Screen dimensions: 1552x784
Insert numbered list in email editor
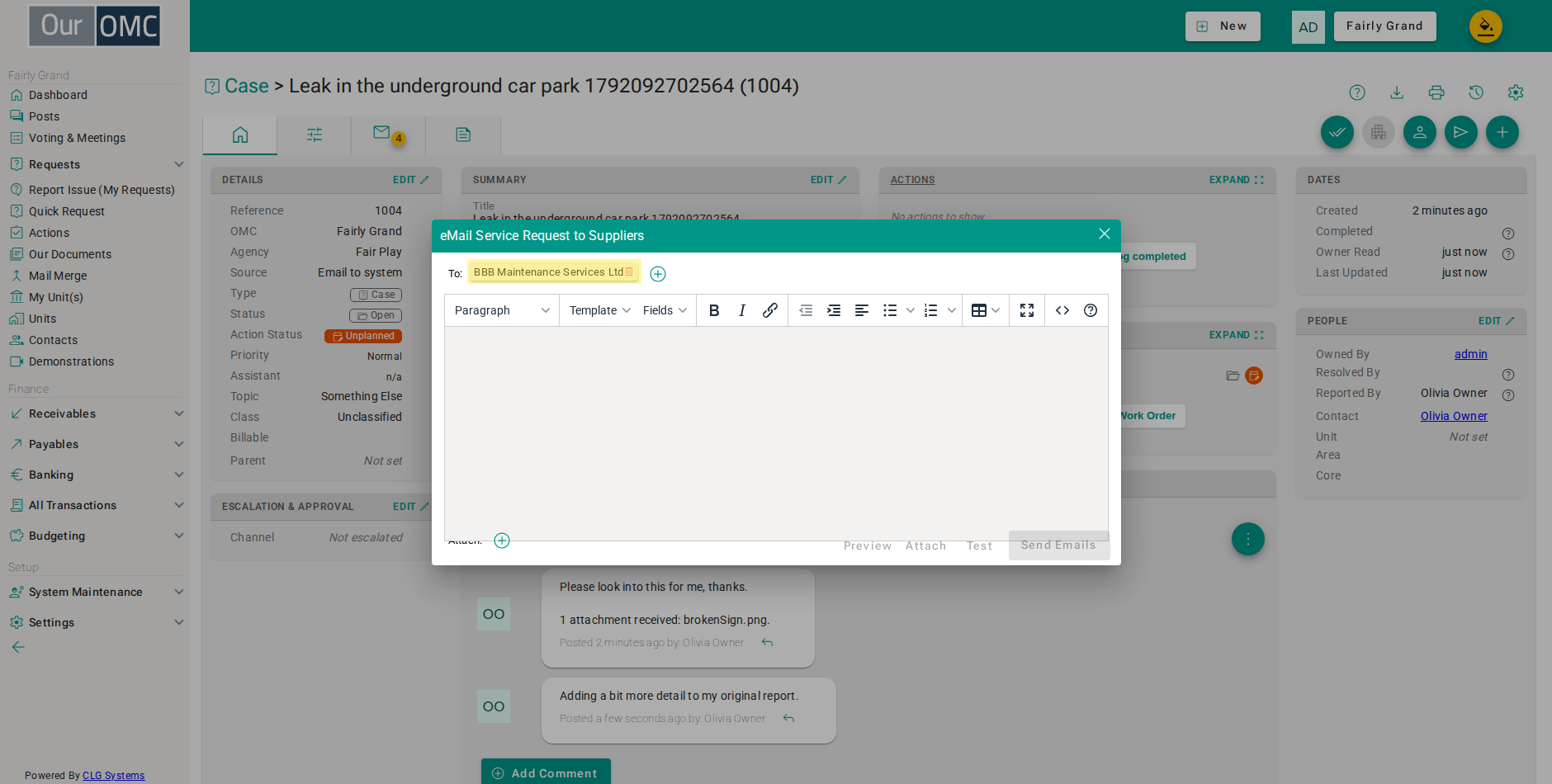[x=931, y=310]
